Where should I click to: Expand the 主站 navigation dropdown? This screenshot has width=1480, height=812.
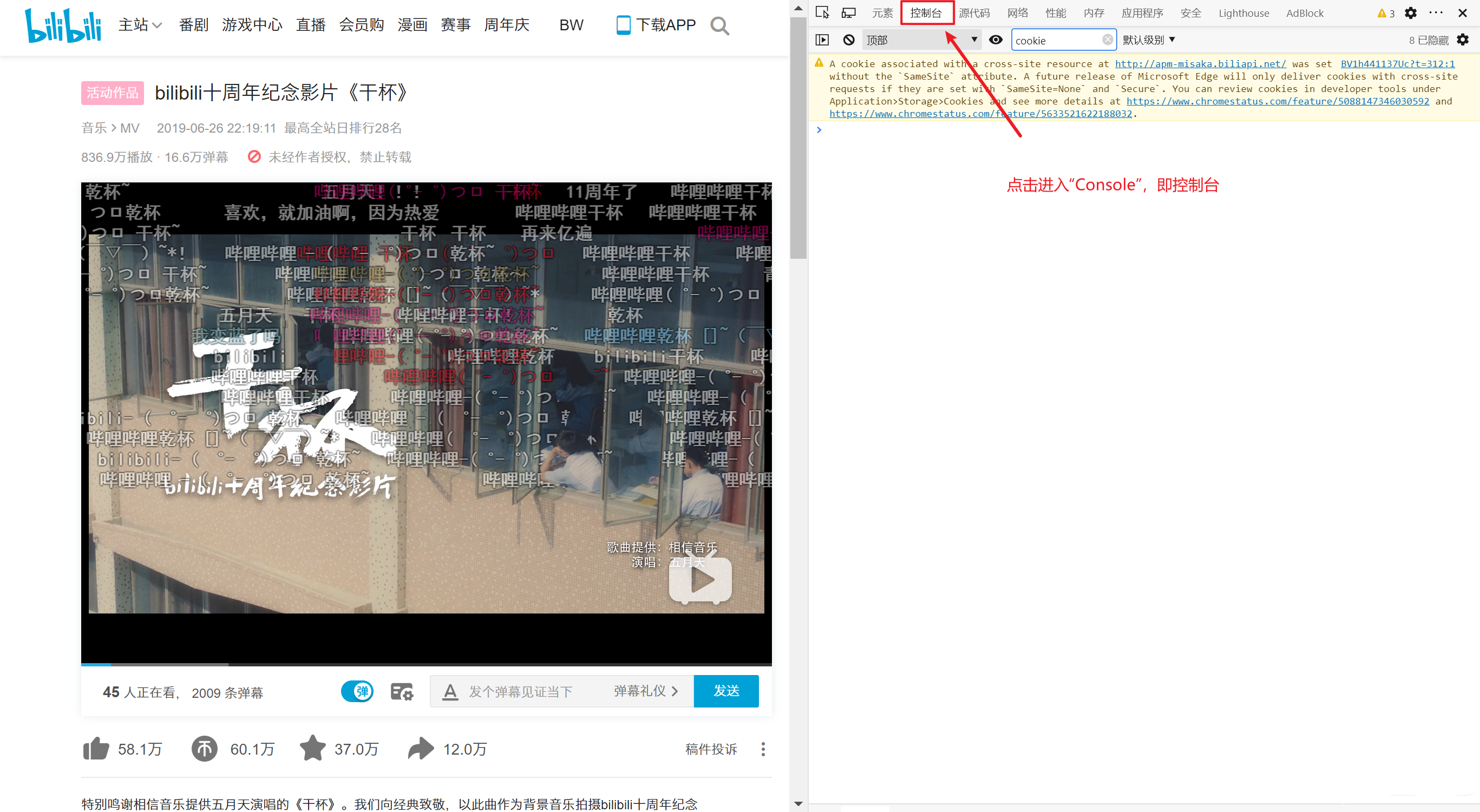tap(140, 25)
